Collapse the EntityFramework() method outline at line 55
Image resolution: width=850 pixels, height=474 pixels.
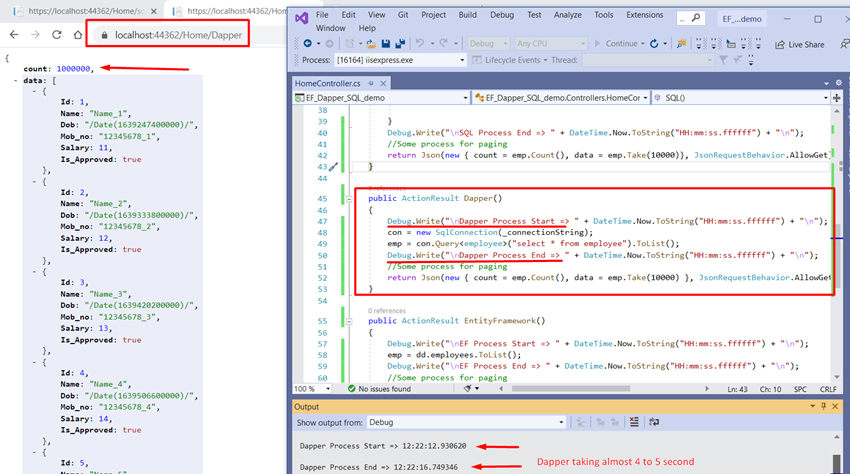pyautogui.click(x=349, y=322)
